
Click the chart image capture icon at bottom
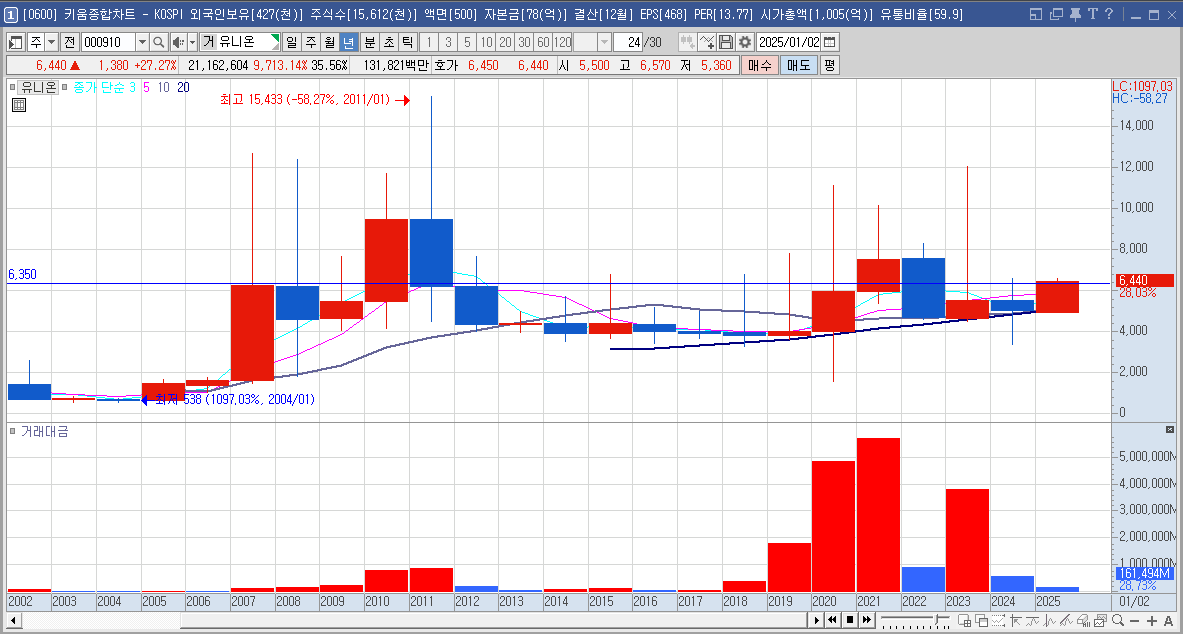pos(1100,620)
